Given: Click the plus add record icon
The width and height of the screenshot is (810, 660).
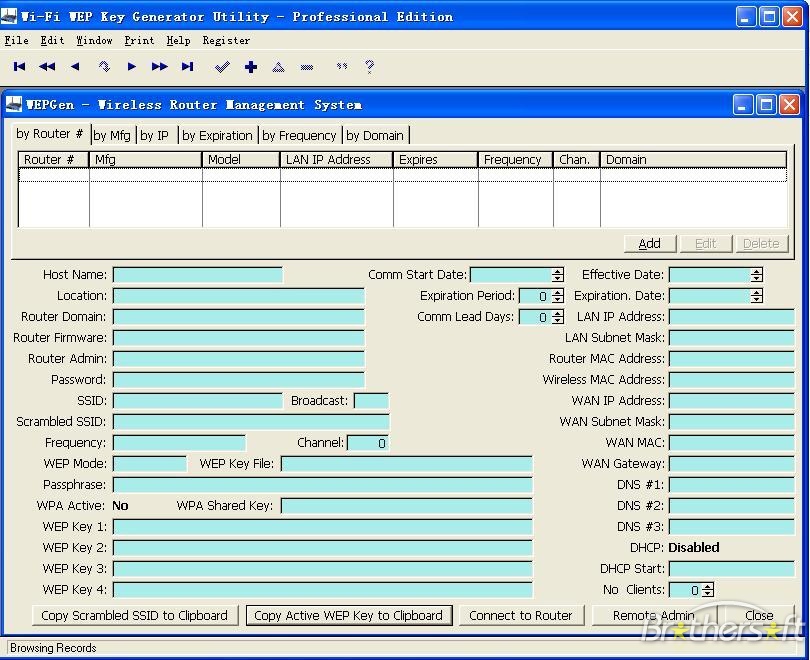Looking at the screenshot, I should [251, 67].
